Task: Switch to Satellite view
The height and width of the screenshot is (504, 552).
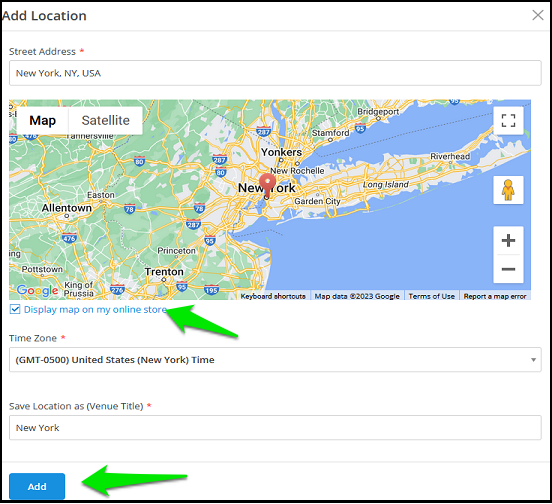Action: coord(106,121)
